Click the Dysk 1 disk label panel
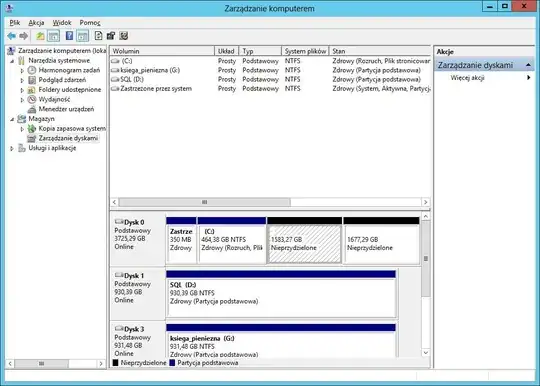 coord(137,293)
